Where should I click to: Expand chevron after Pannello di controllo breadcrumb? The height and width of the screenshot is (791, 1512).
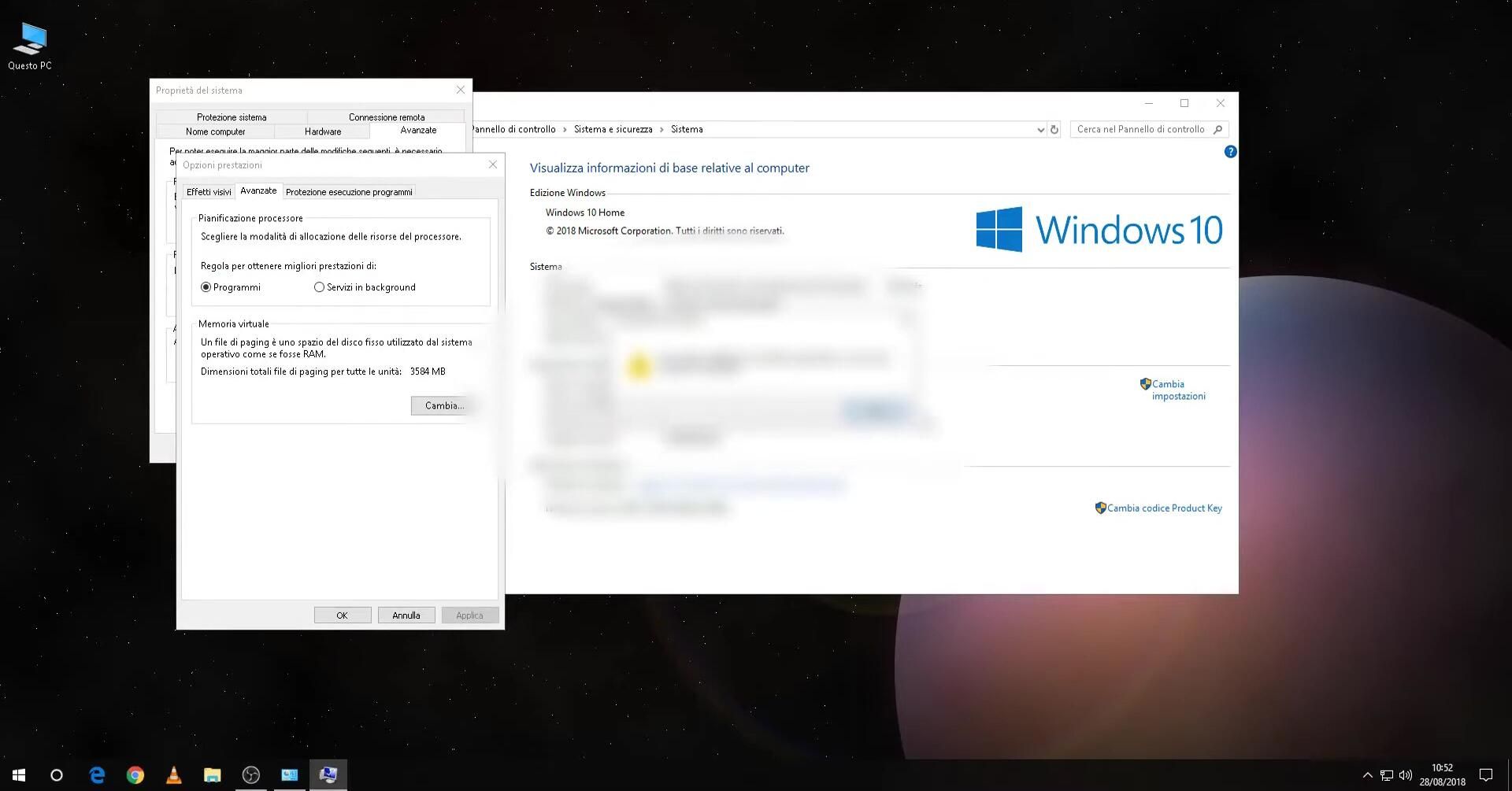[x=565, y=130]
